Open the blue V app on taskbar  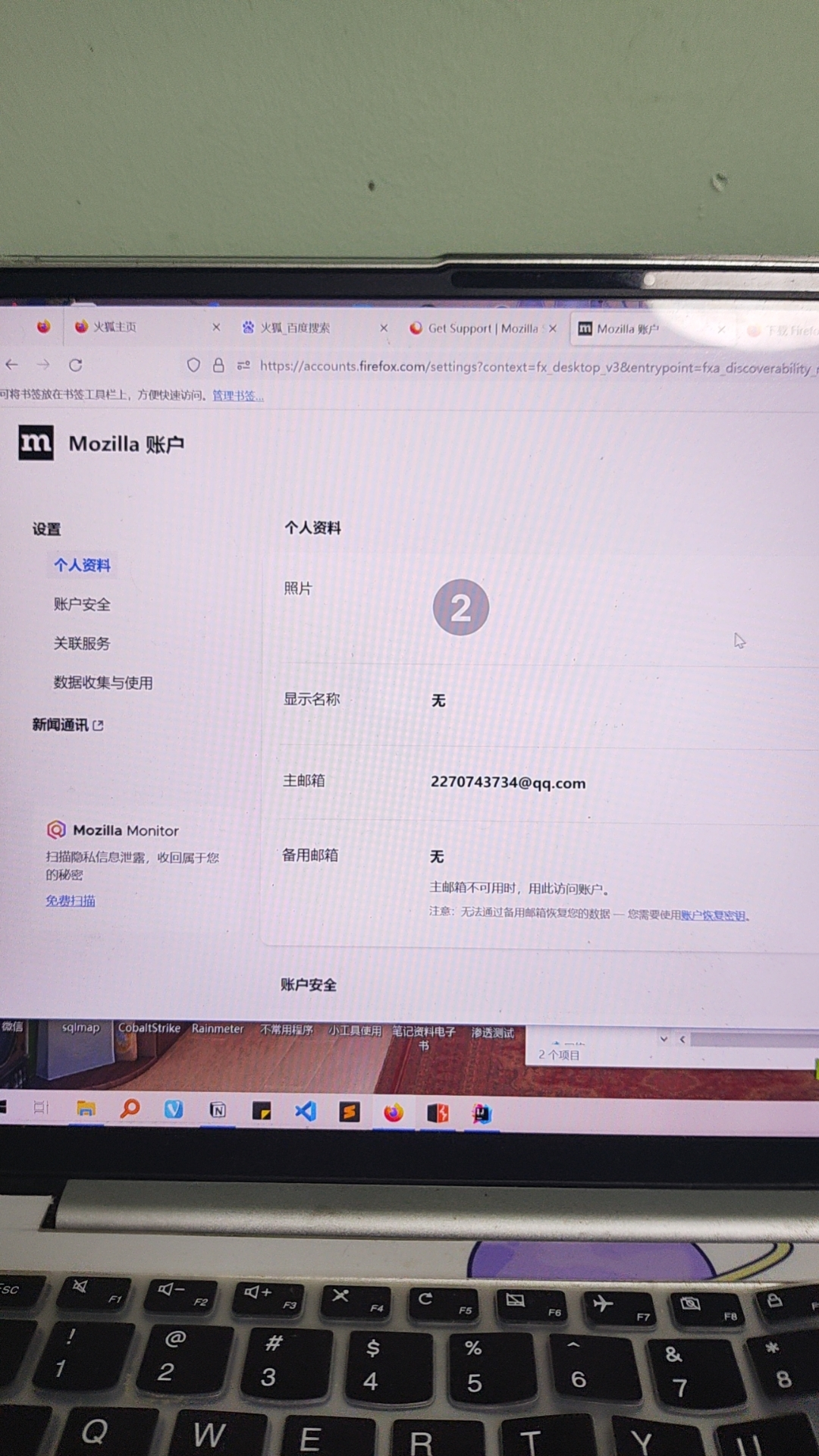[x=174, y=1109]
